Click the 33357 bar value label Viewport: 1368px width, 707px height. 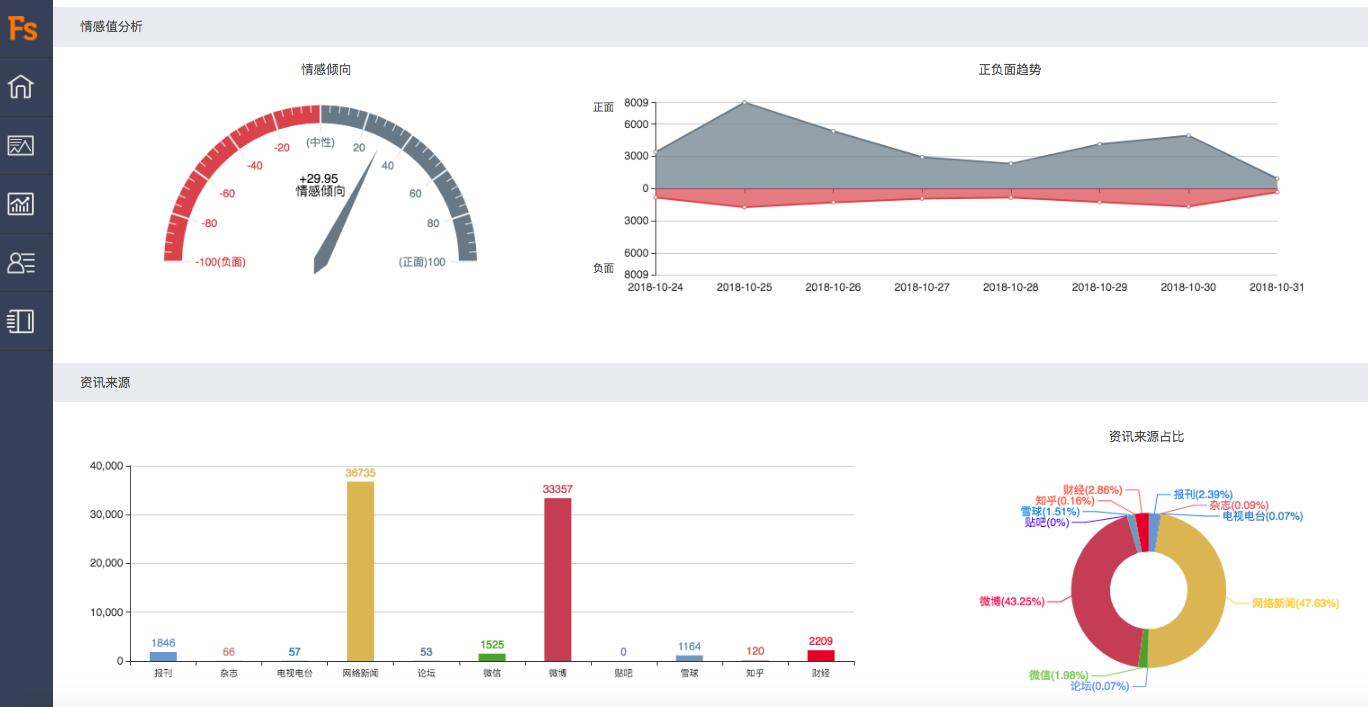click(x=558, y=489)
